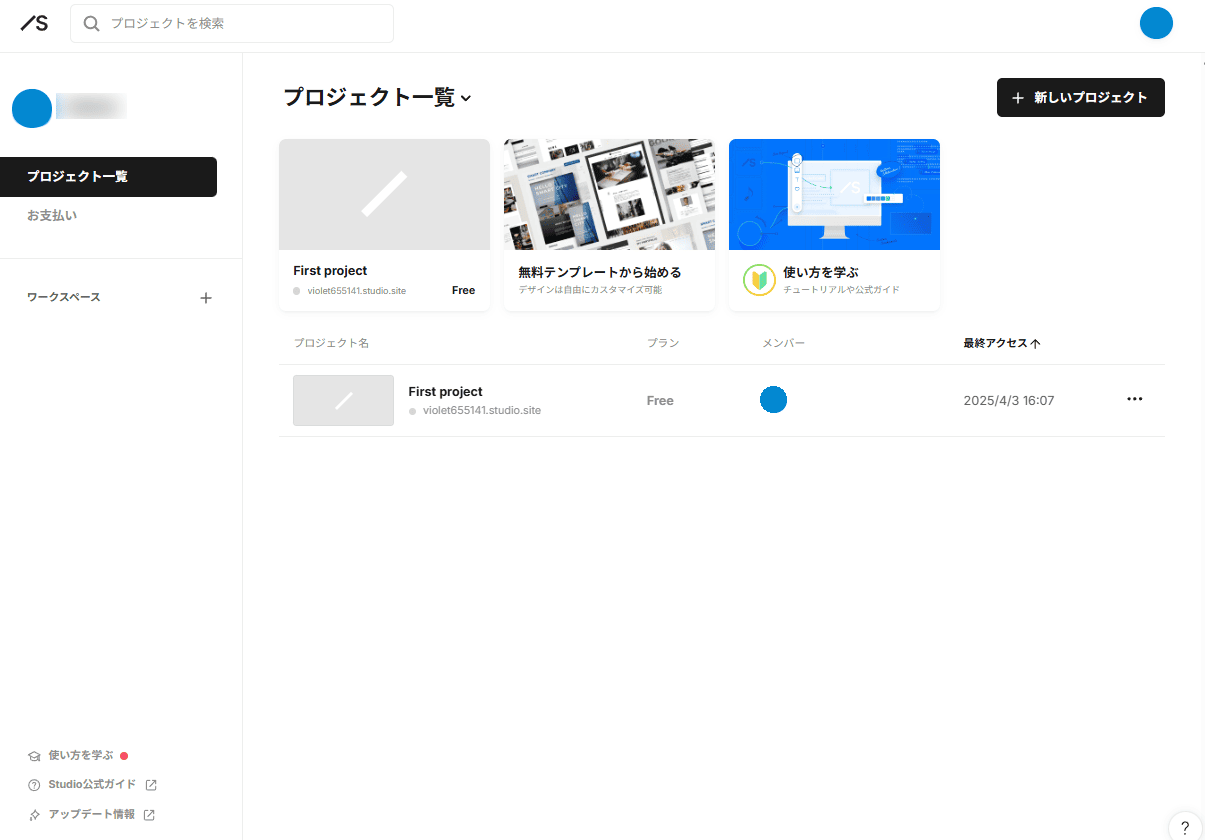Click the ワークスペース section label
This screenshot has width=1205, height=840.
click(x=64, y=297)
